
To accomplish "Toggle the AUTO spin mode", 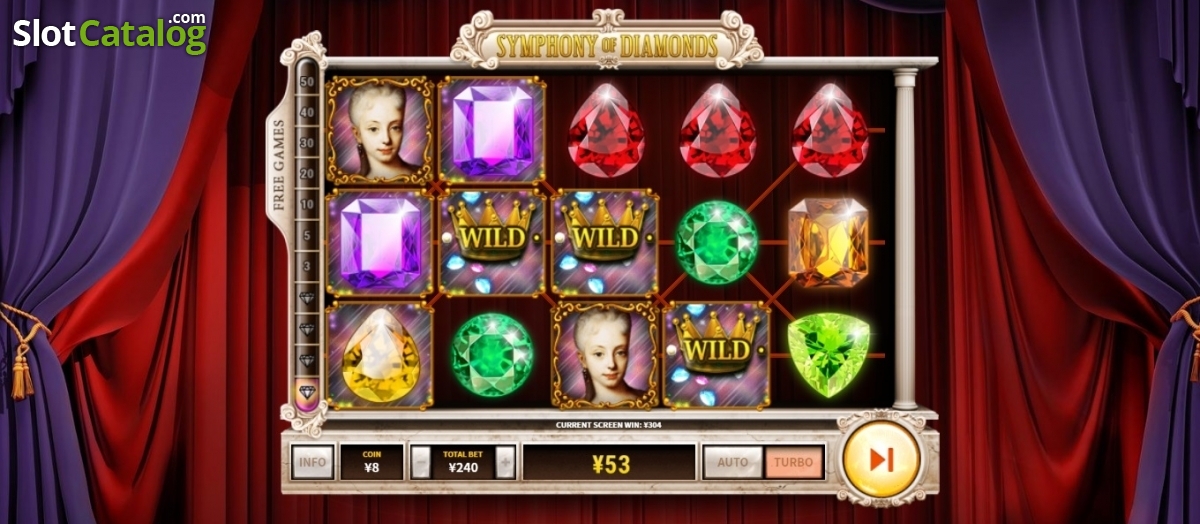I will (732, 462).
